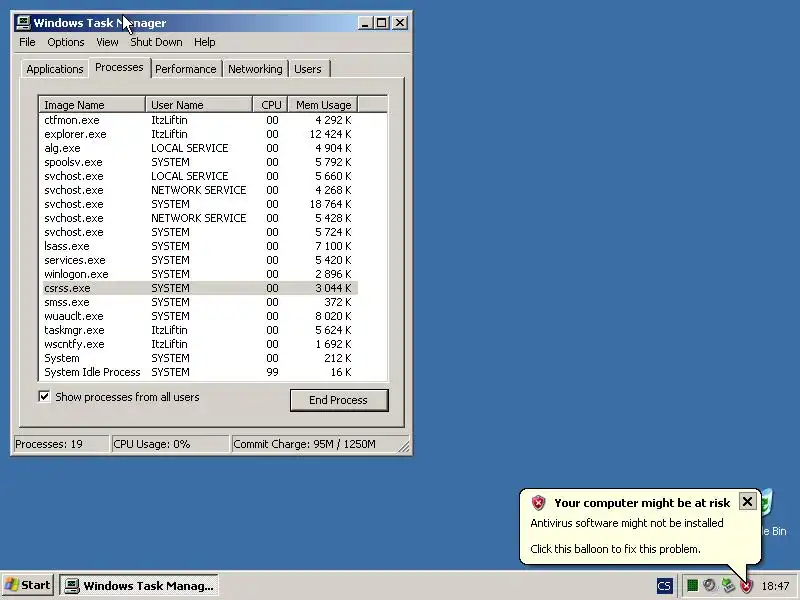
Task: Sort by the Mem Usage column header
Action: pos(323,105)
